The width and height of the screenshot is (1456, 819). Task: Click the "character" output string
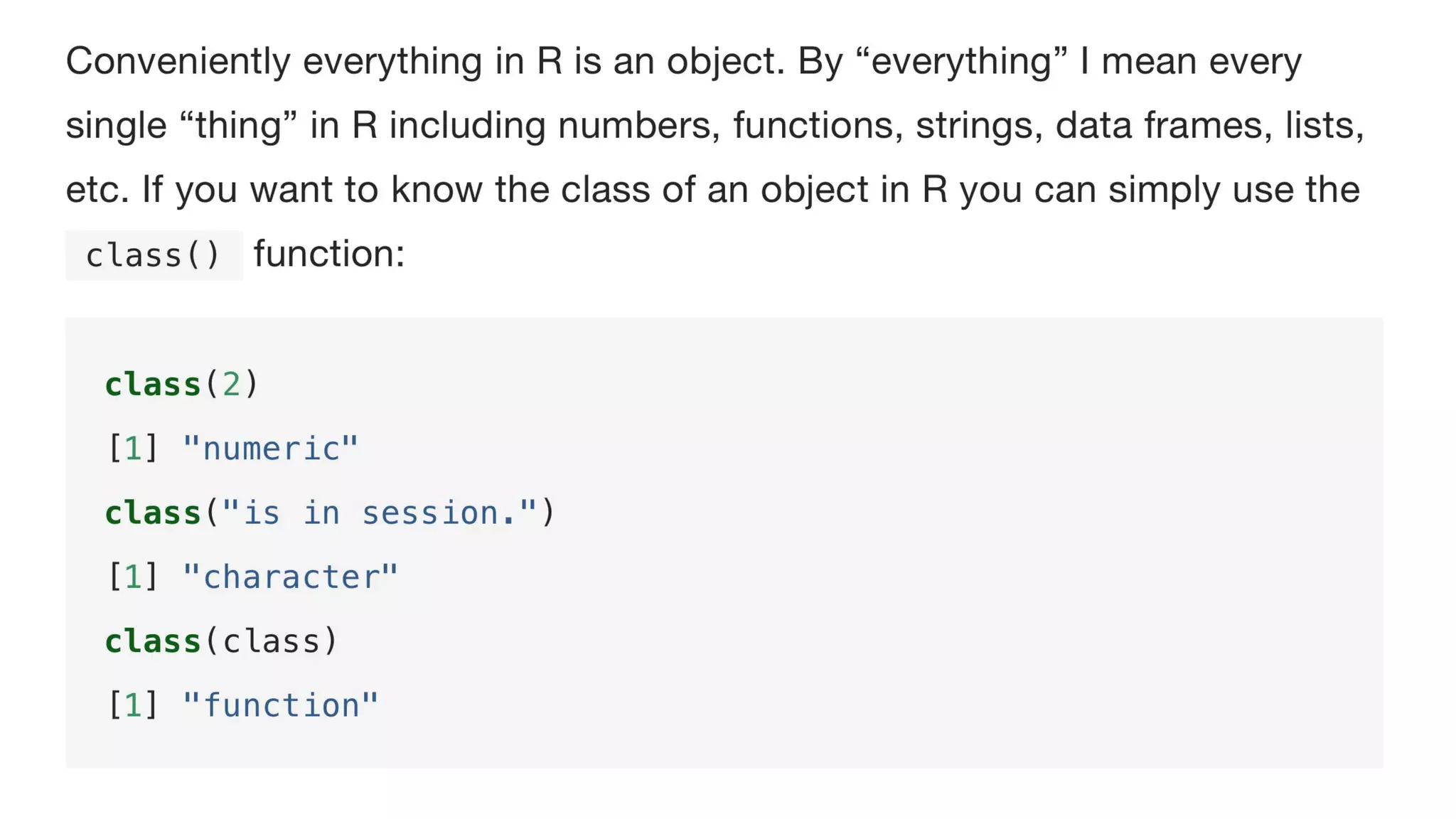pos(290,577)
